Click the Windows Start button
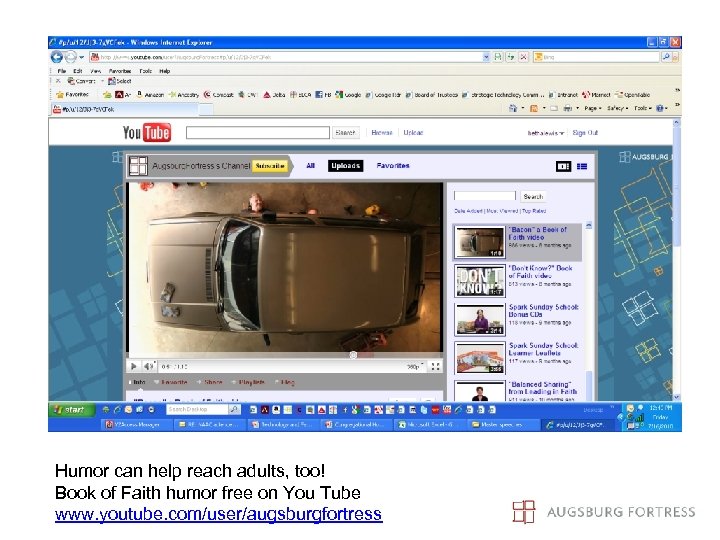720x540 pixels. tap(72, 410)
